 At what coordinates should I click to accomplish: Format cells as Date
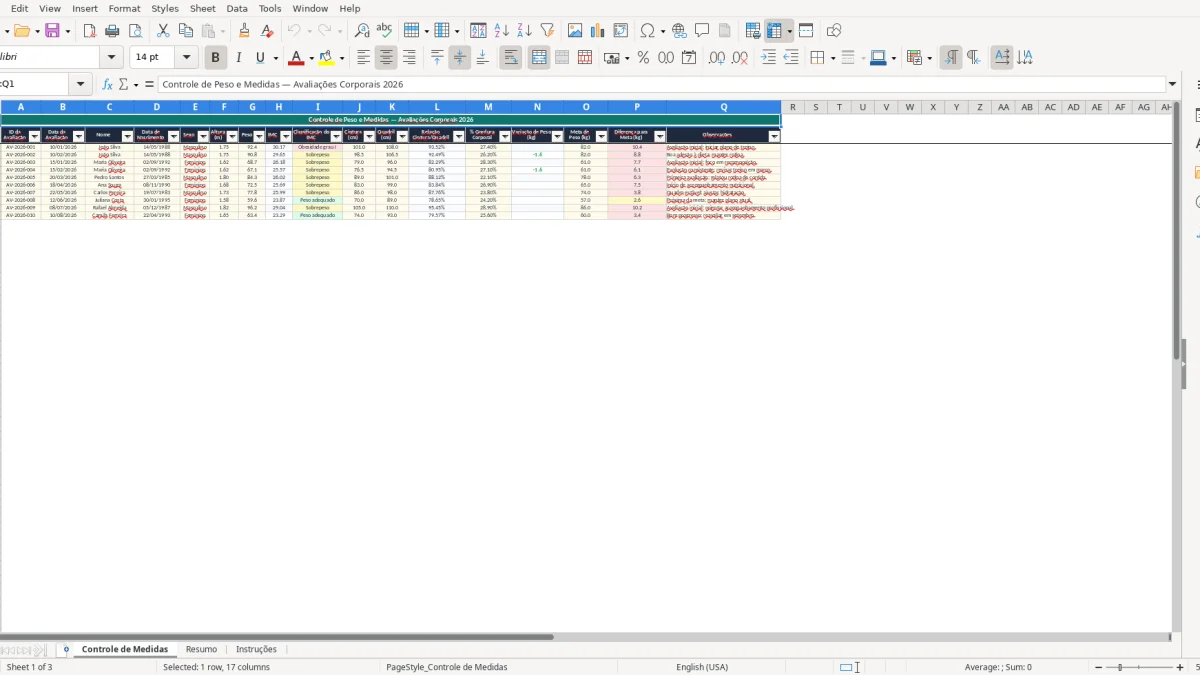coord(689,58)
